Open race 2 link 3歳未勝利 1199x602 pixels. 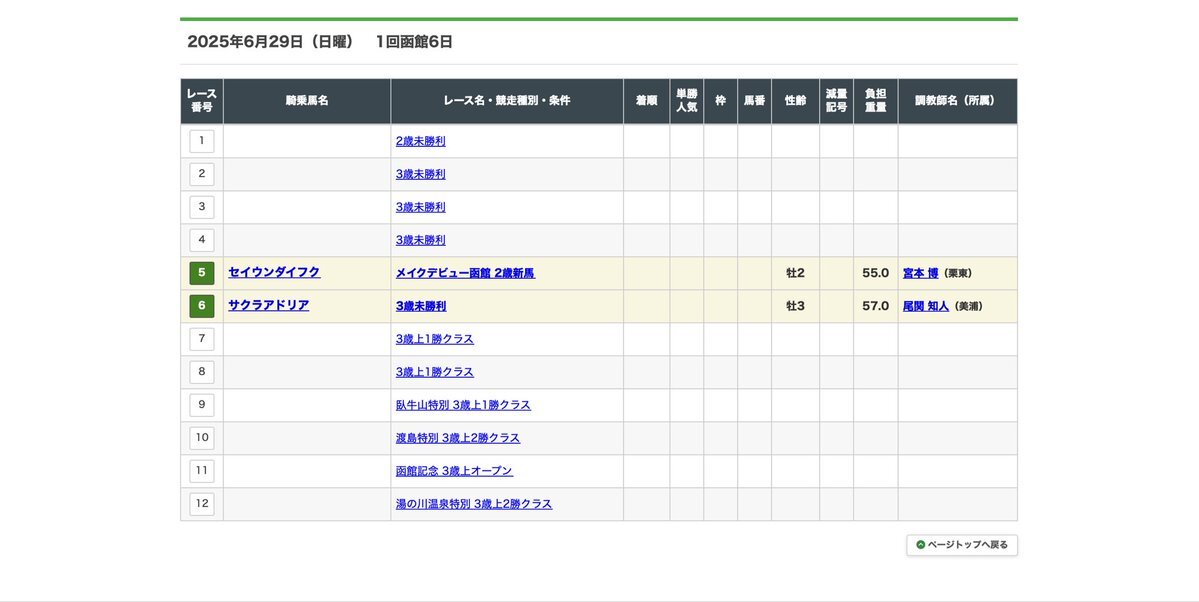click(x=421, y=174)
